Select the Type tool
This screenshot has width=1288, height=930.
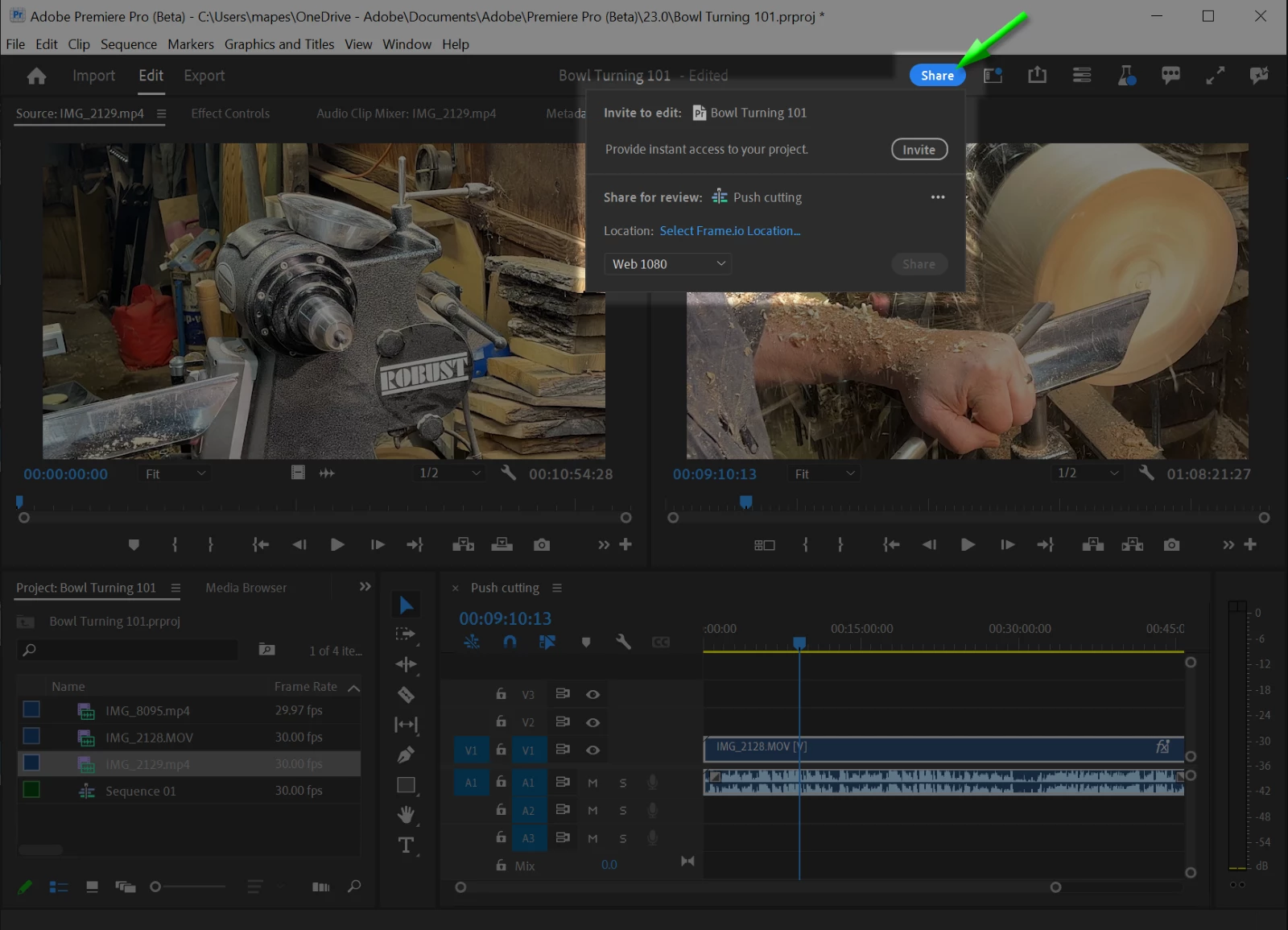coord(406,845)
